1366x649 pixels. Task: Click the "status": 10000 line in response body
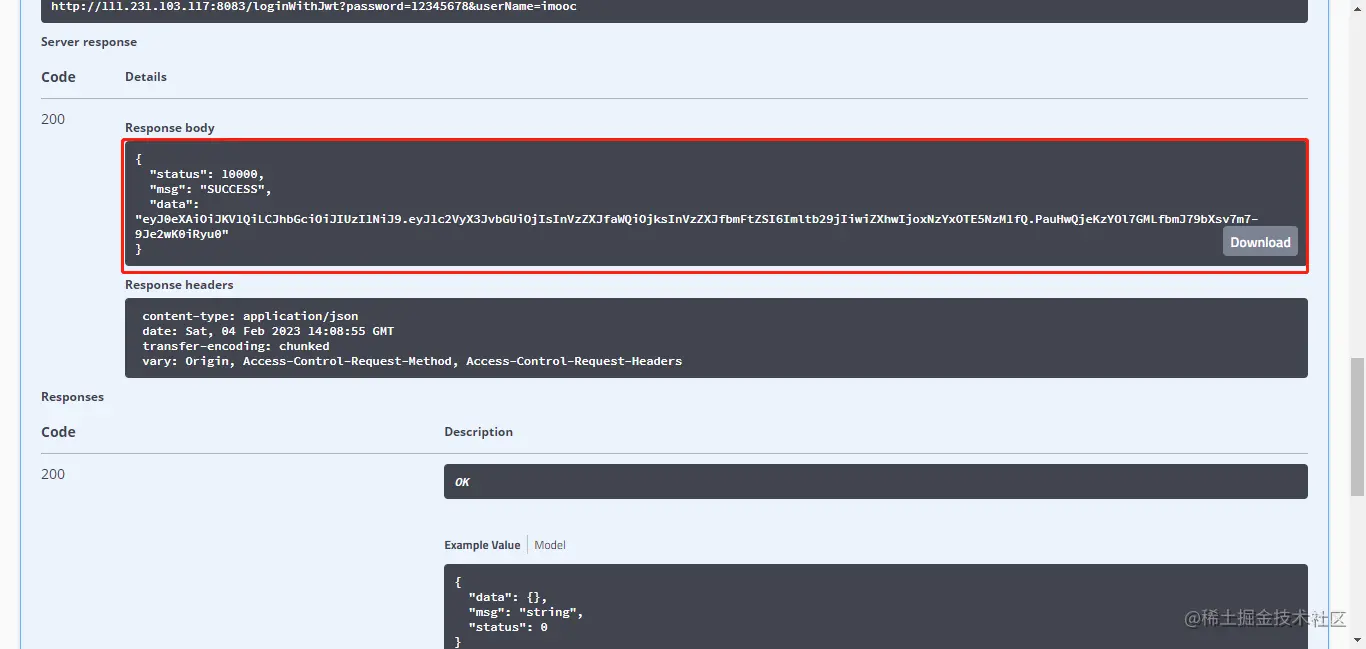tap(207, 174)
